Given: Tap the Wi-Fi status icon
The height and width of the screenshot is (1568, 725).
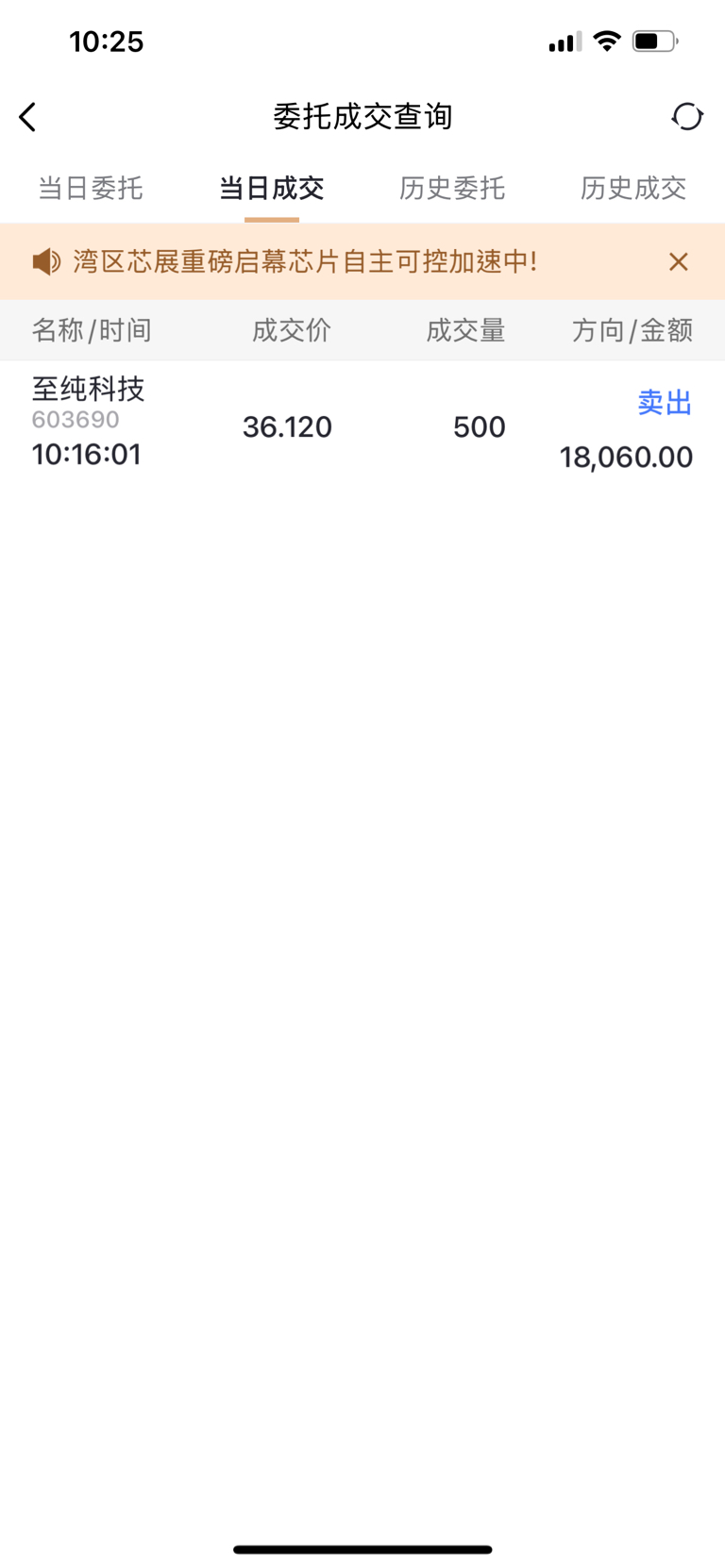Looking at the screenshot, I should click(x=607, y=42).
